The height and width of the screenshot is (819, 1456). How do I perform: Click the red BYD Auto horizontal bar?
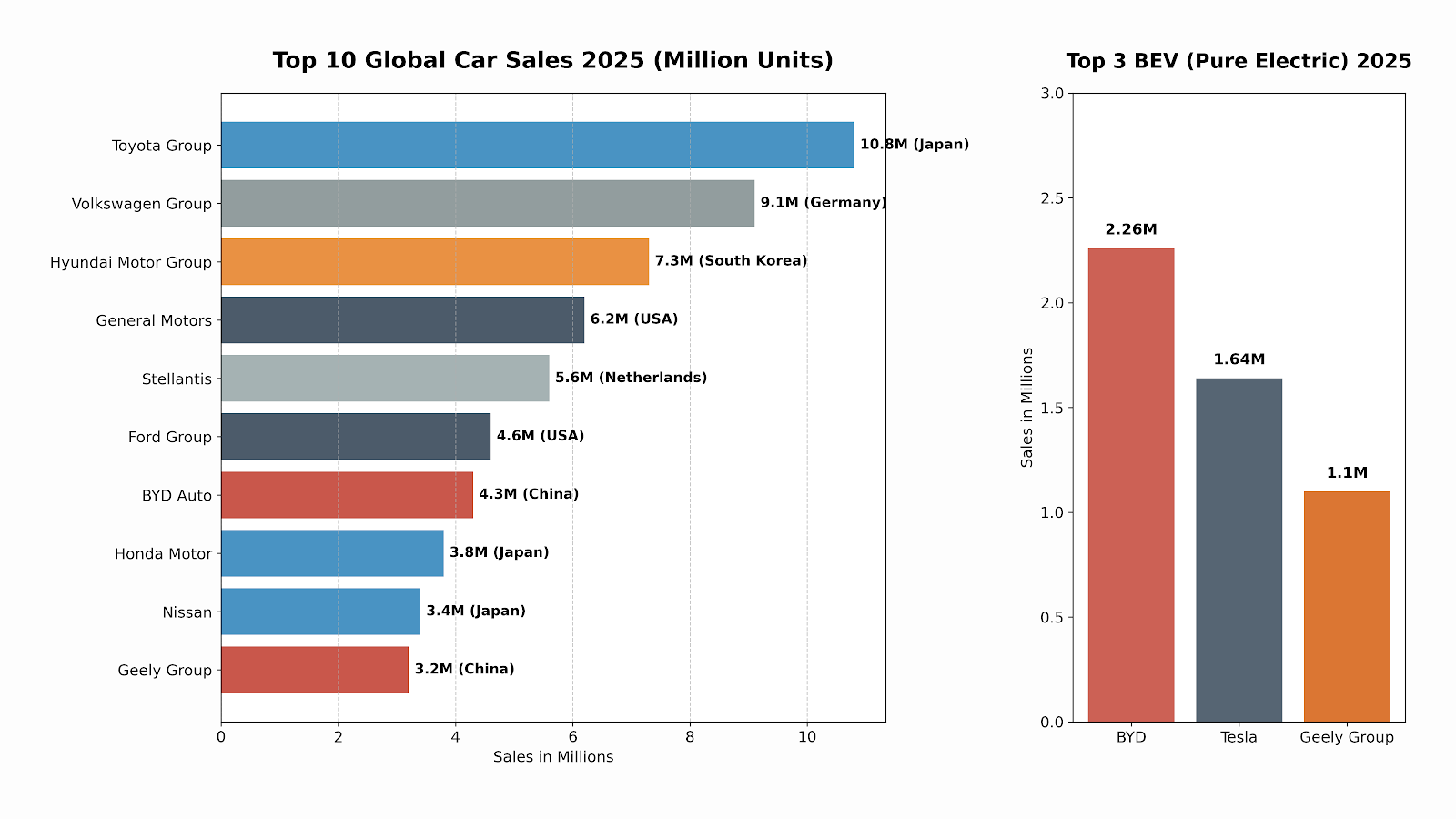pos(347,495)
